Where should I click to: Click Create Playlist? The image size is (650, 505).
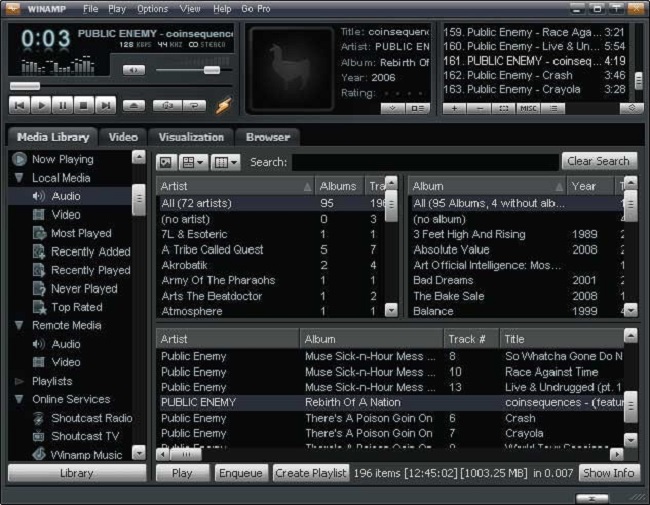point(310,473)
